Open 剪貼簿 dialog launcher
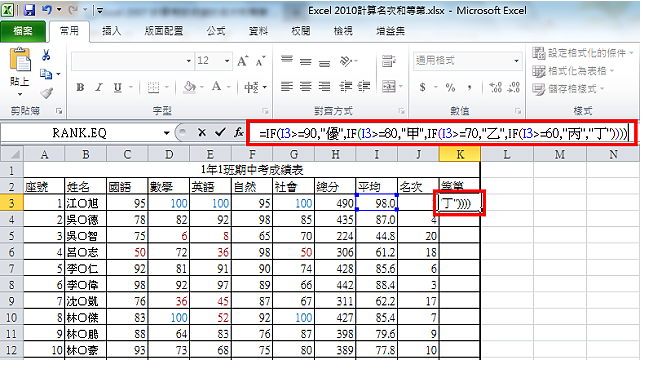This screenshot has height=372, width=651. (x=59, y=111)
